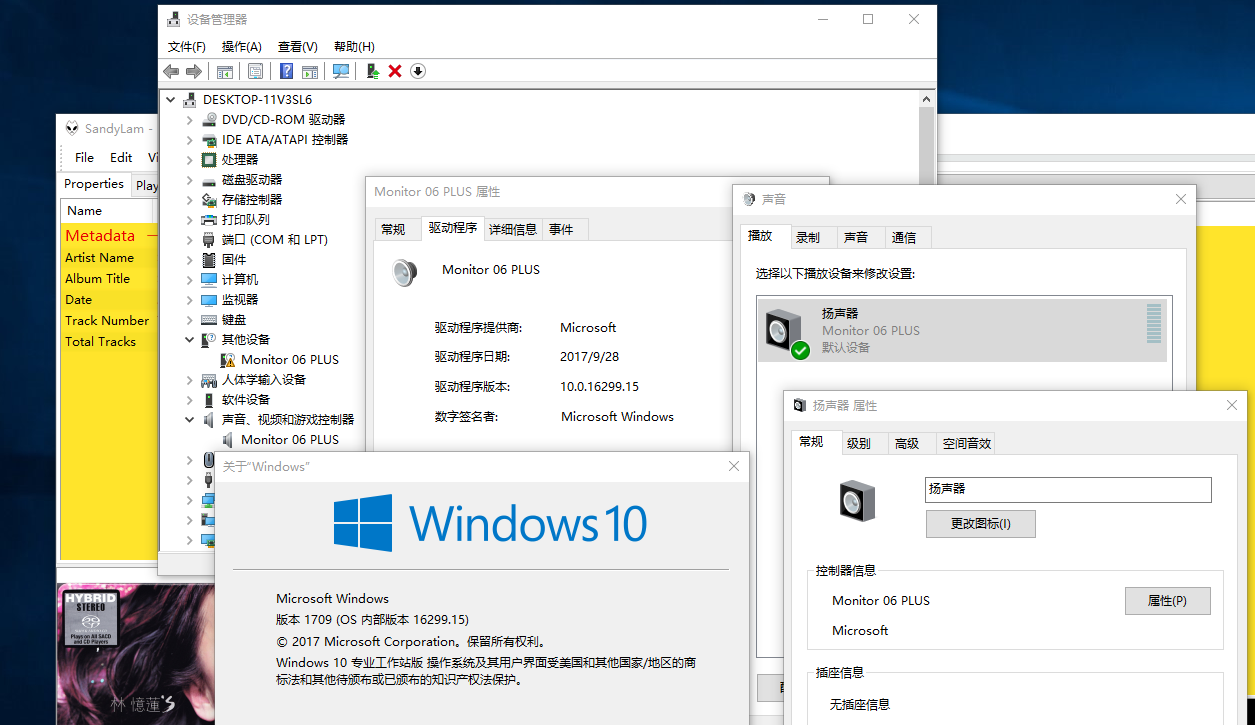Click the 属性(P) button for controller
1255x725 pixels.
coord(1167,601)
